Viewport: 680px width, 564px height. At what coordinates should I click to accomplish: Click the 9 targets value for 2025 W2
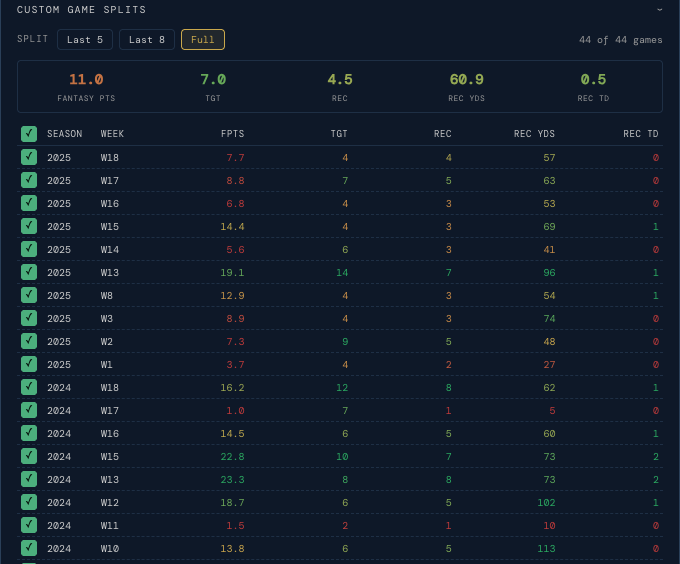[x=345, y=342]
